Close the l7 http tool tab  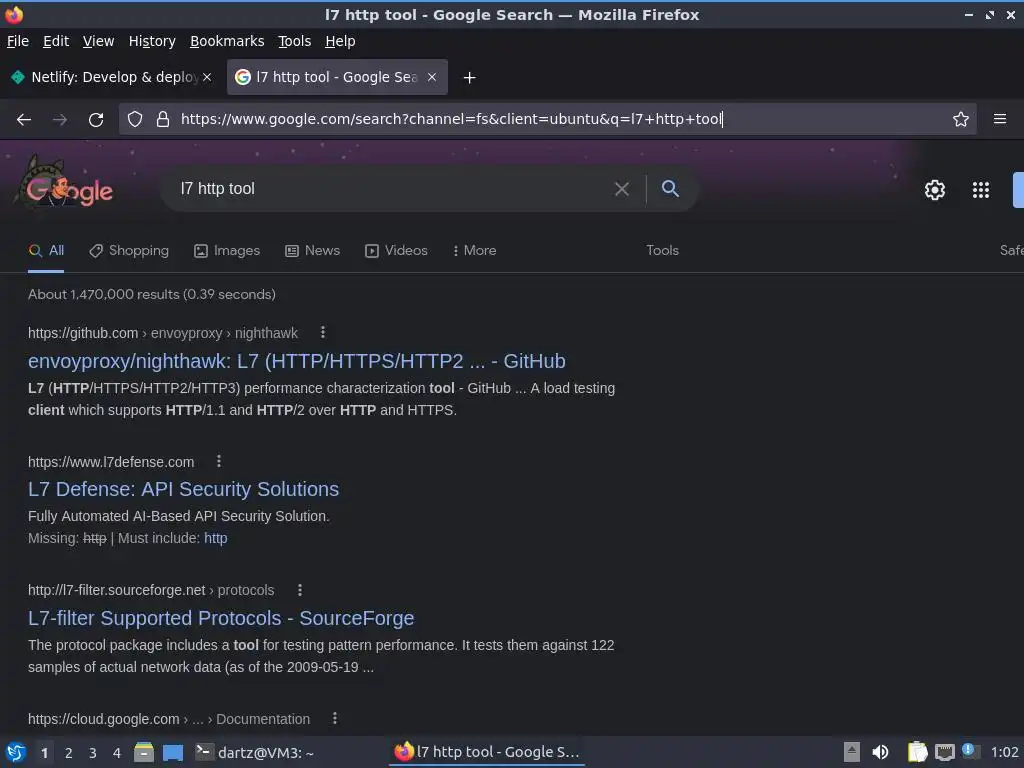tap(432, 77)
